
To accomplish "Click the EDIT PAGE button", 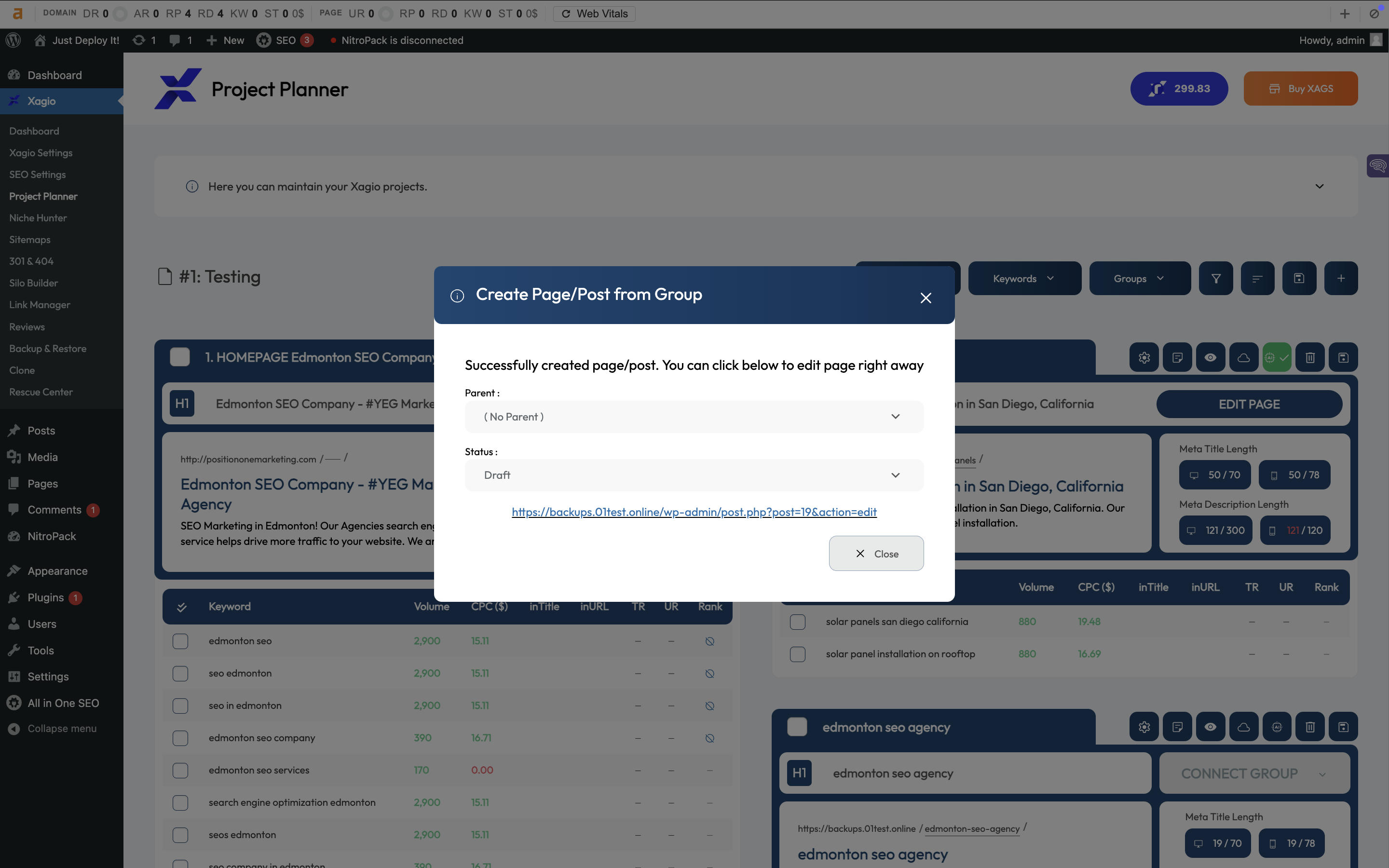I will tap(1249, 404).
